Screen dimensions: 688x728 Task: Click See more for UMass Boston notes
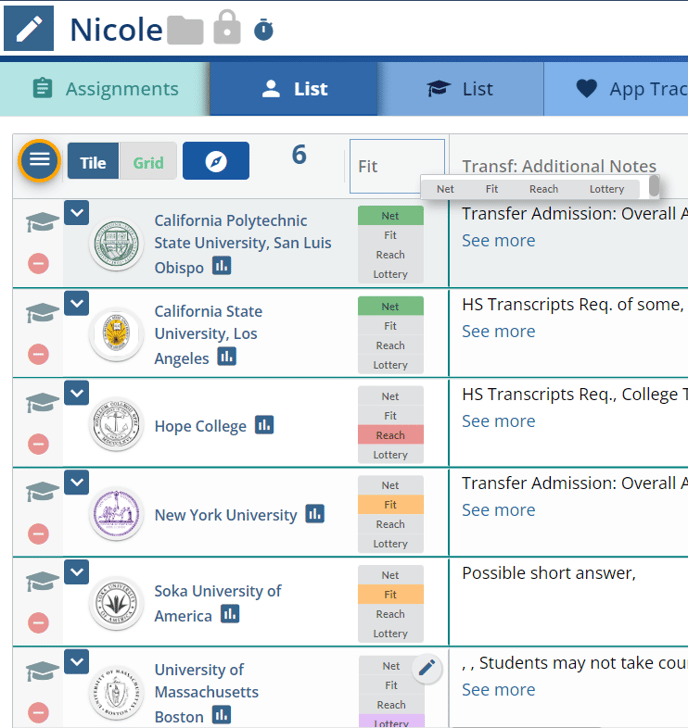[x=498, y=690]
